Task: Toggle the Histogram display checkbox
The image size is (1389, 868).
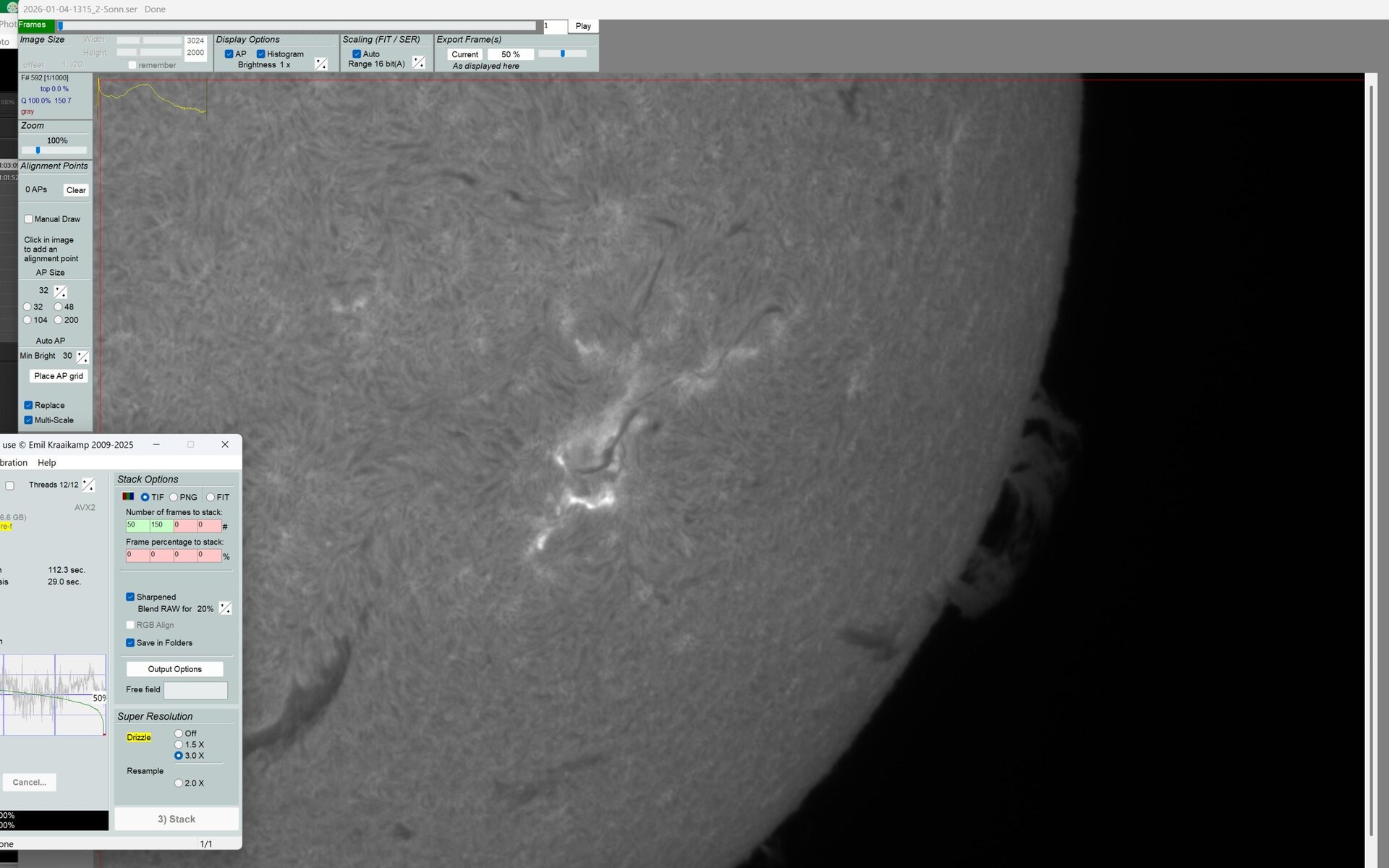Action: pos(261,54)
